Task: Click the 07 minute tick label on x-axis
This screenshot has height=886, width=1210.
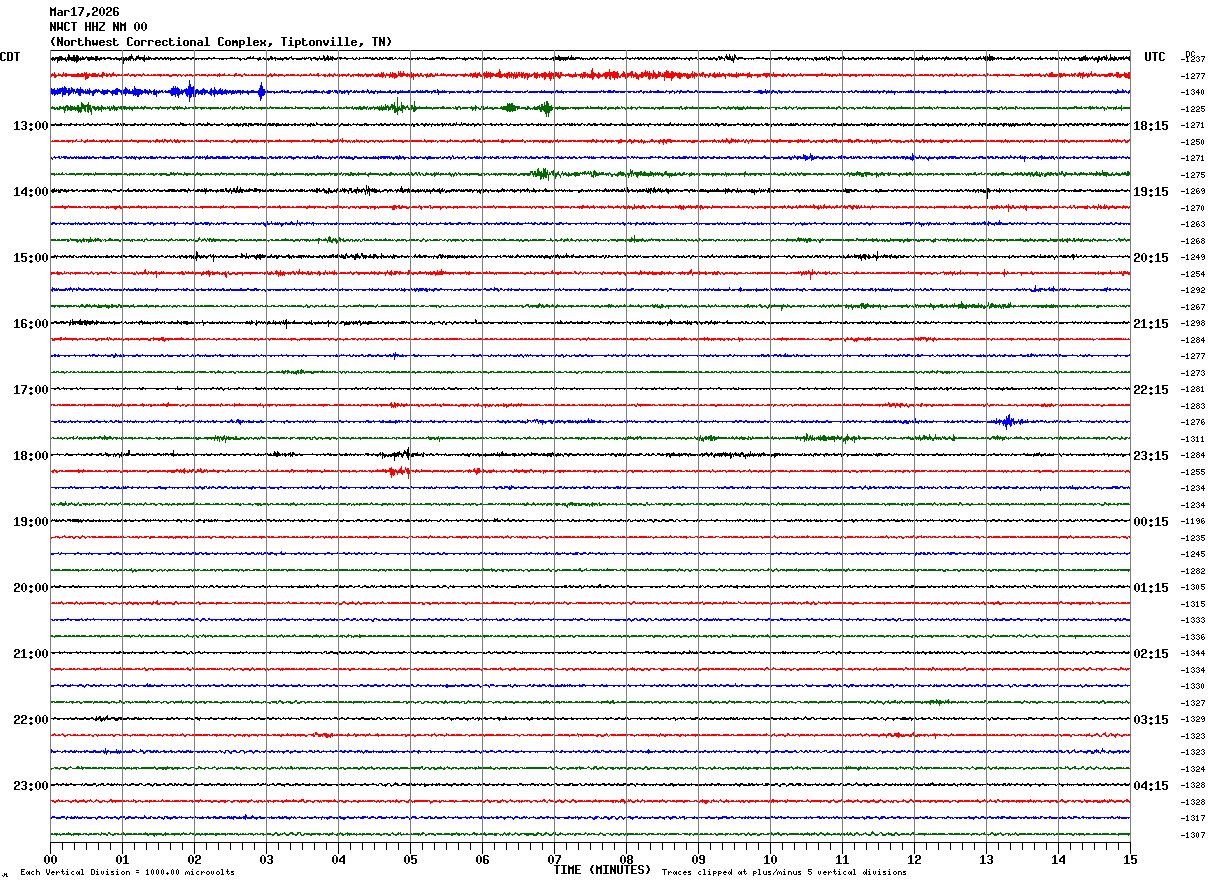Action: [x=554, y=860]
